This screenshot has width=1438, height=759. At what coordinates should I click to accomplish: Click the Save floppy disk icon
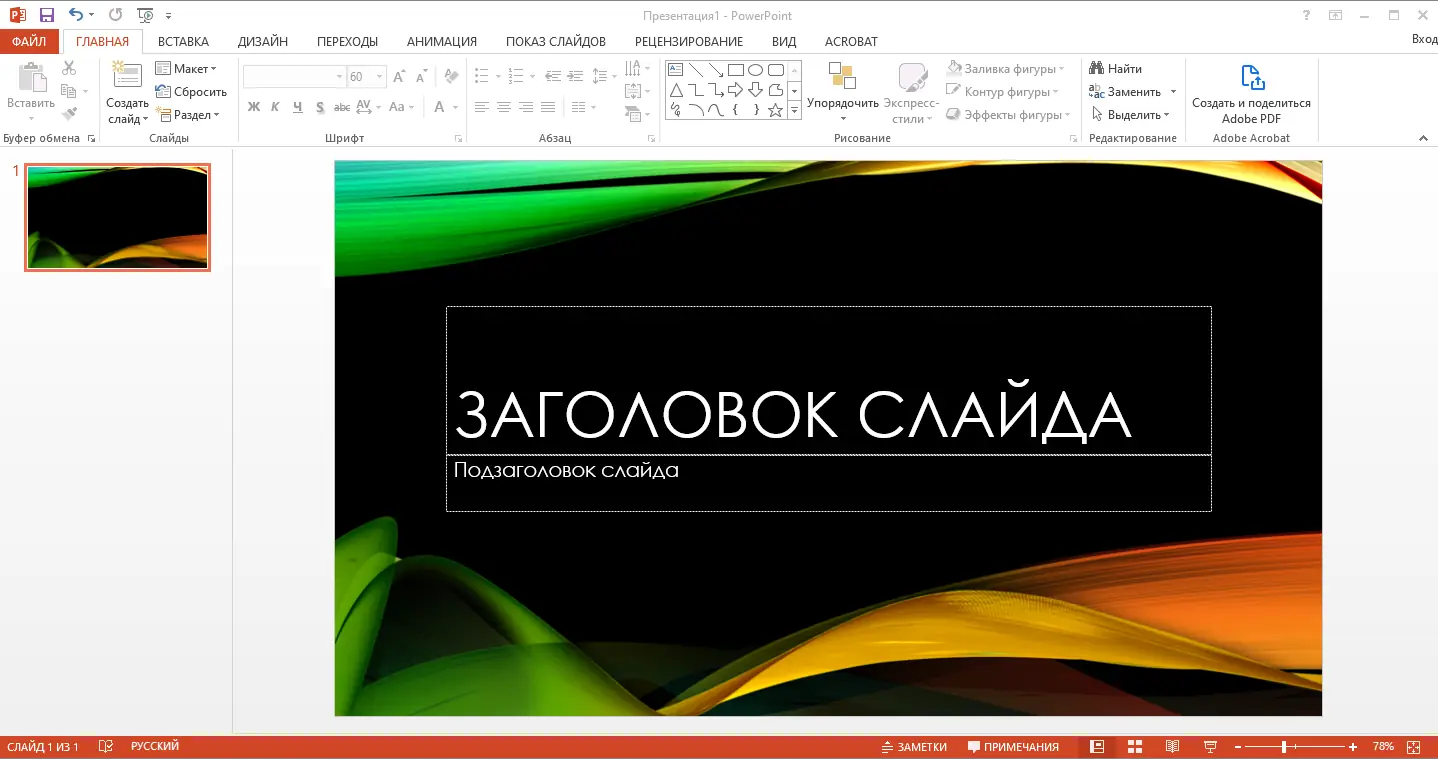pos(46,15)
